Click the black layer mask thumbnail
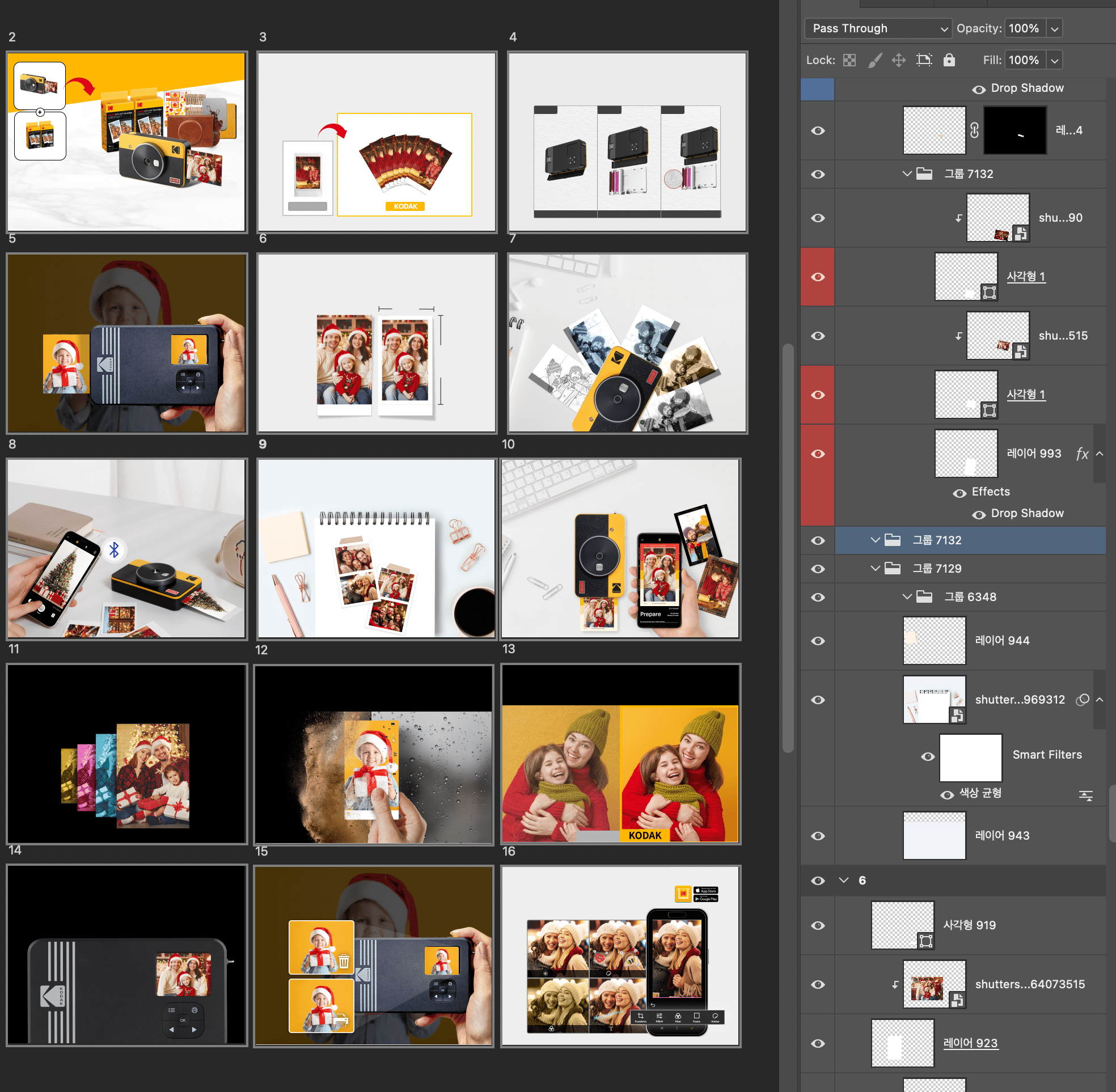The width and height of the screenshot is (1116, 1092). coord(1014,131)
